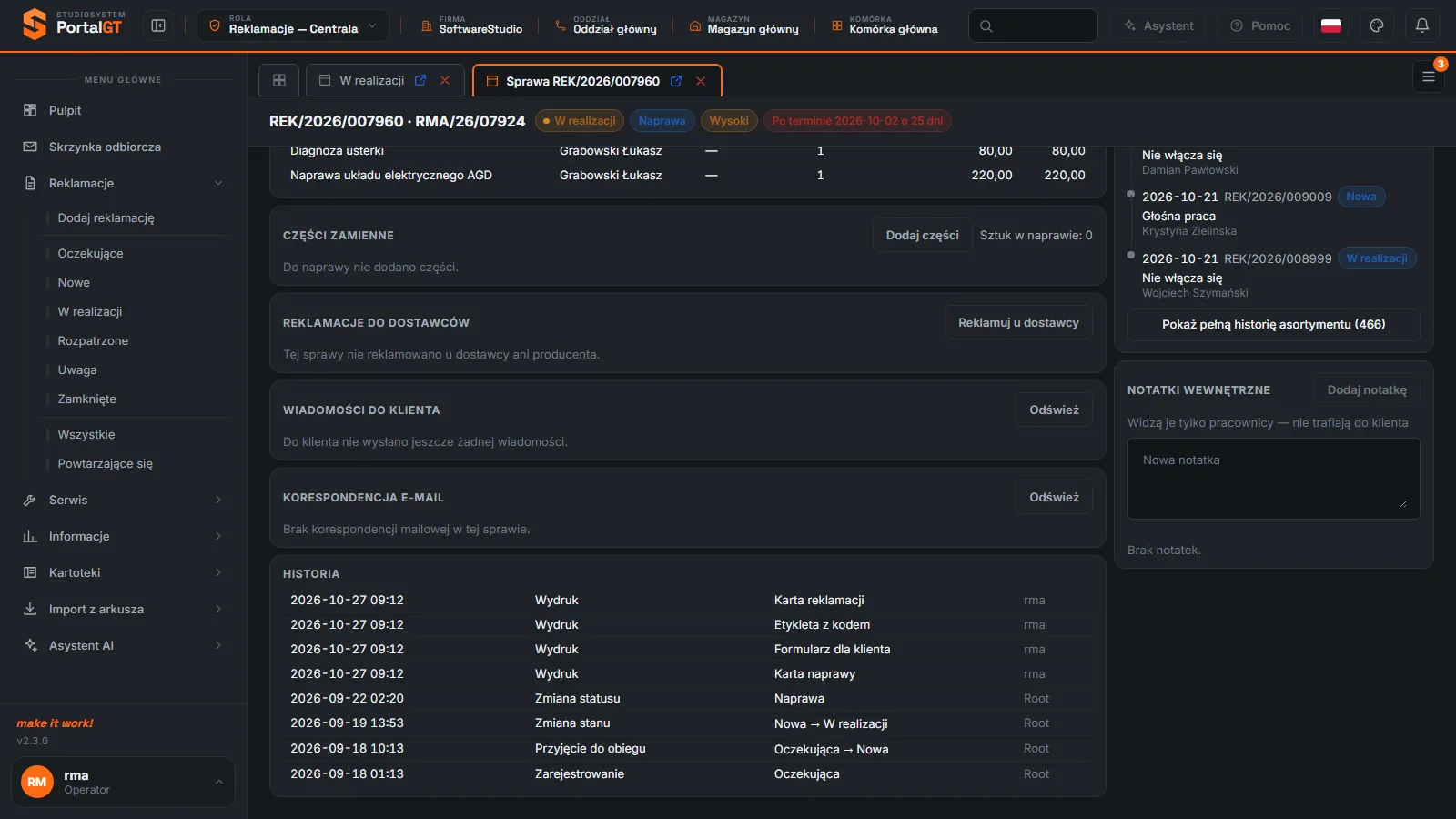
Task: Expand Import z arkusza section
Action: pos(123,609)
